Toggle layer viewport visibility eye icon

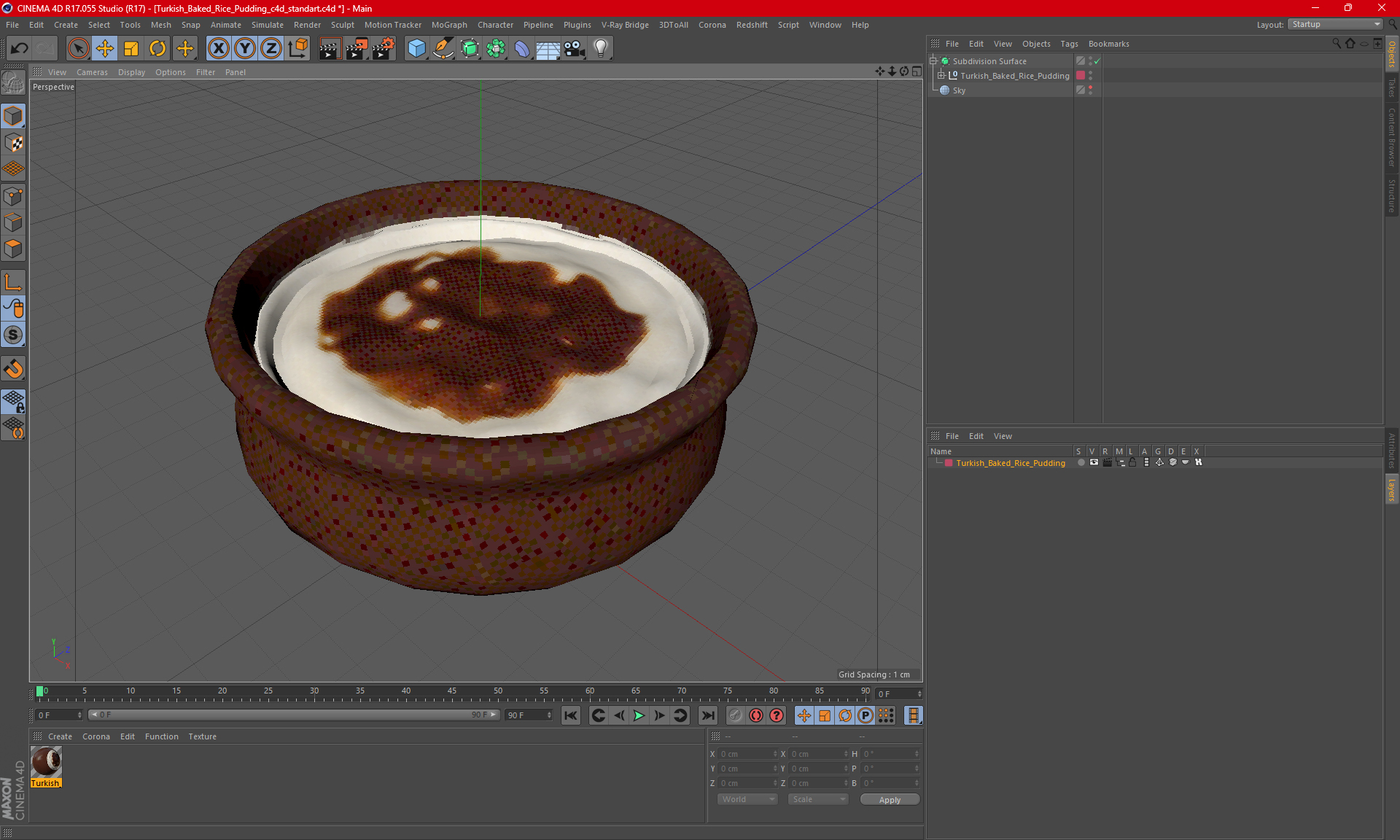pos(1094,462)
